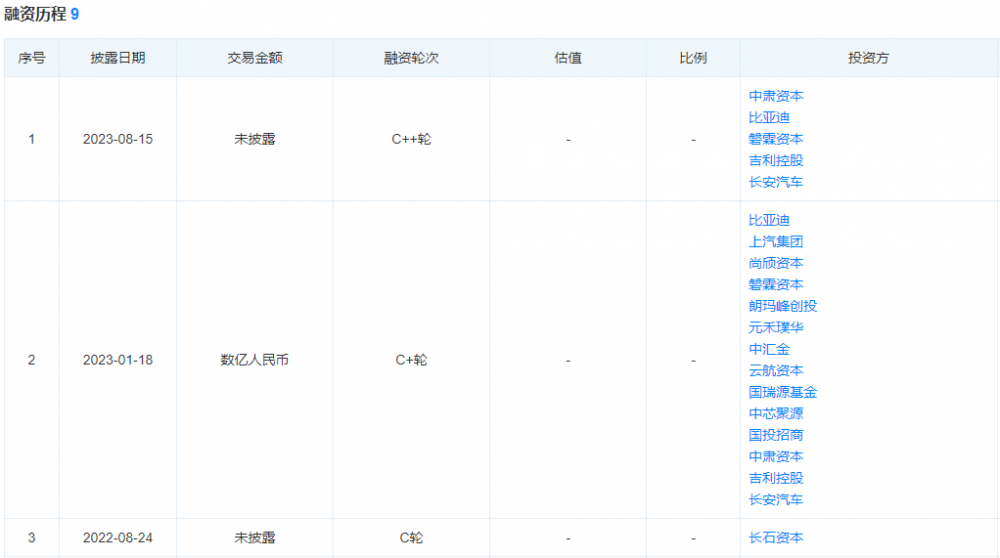Open 中肃资本 investor link in row 1
This screenshot has height=558, width=1000.
click(776, 96)
